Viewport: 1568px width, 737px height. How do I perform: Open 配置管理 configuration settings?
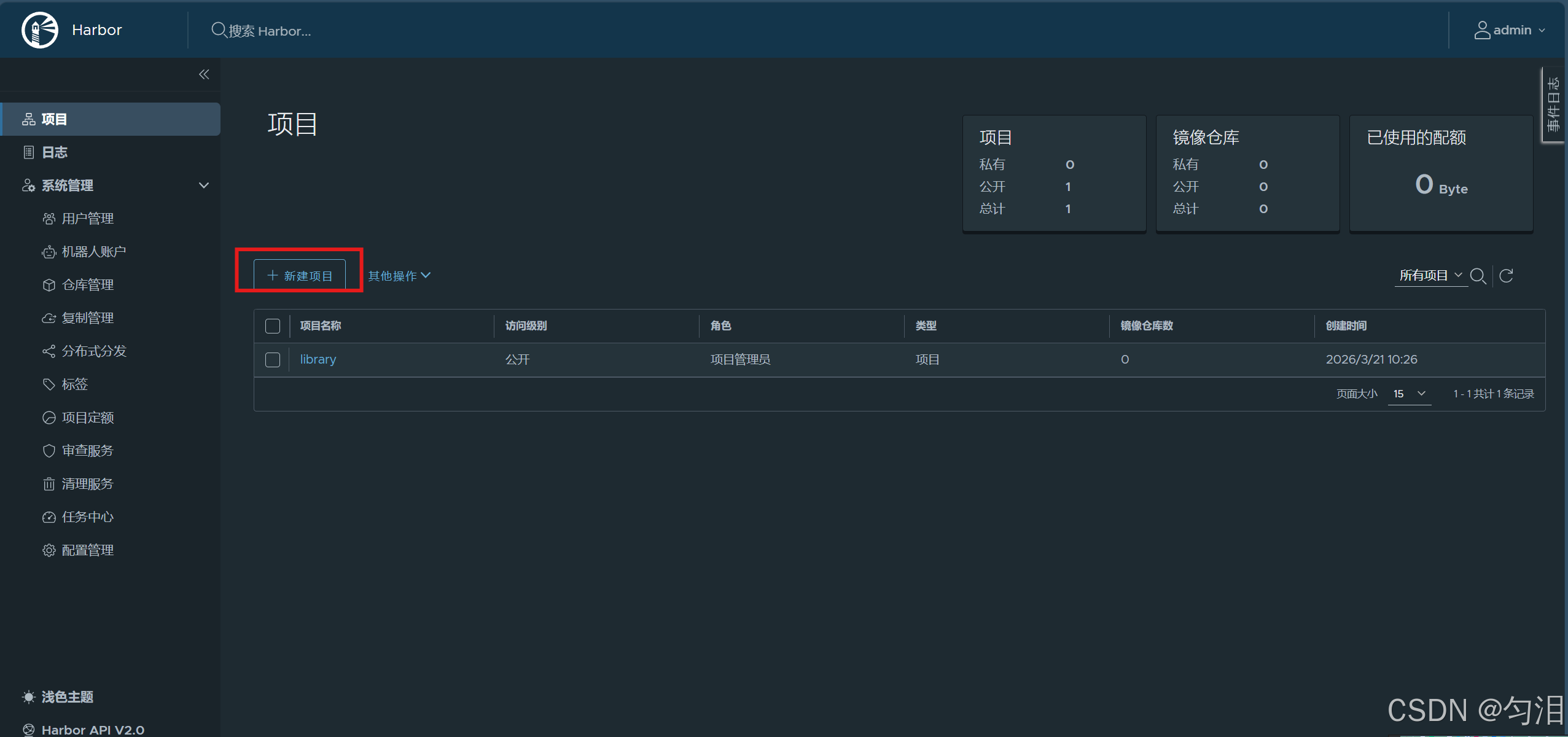87,550
